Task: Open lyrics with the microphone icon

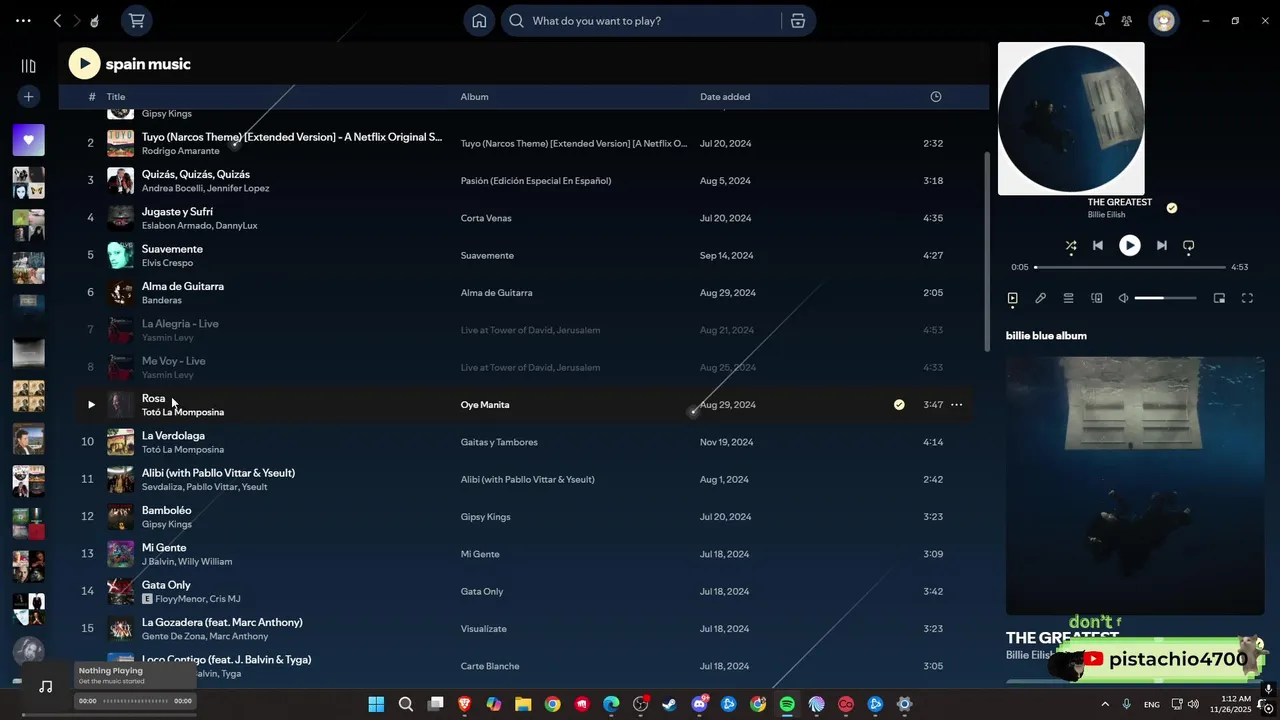Action: click(1040, 298)
